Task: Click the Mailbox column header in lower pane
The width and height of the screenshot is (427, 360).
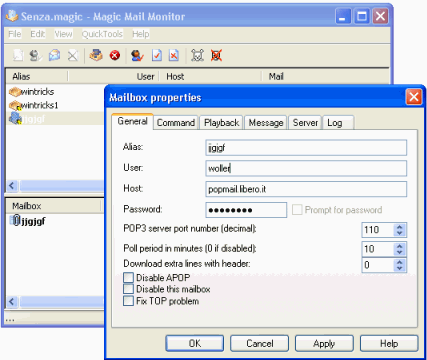Action: (53, 206)
